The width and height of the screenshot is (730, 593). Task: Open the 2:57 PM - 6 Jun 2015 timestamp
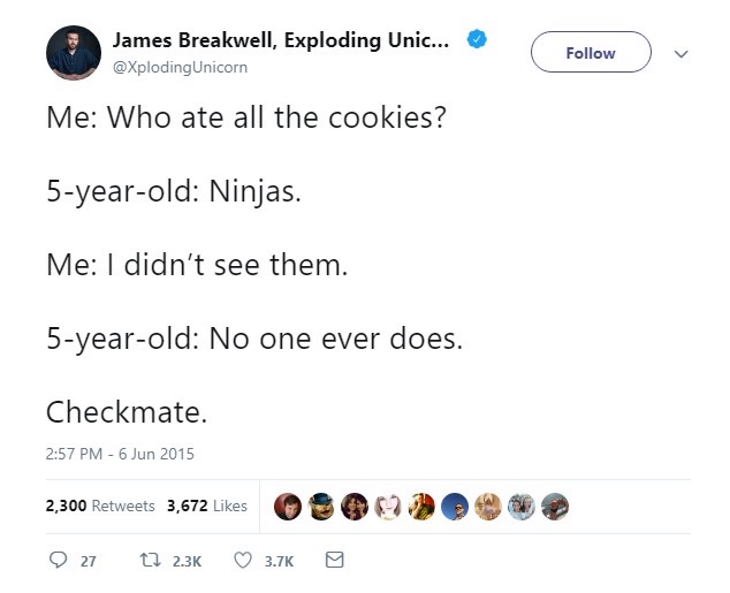(x=120, y=453)
